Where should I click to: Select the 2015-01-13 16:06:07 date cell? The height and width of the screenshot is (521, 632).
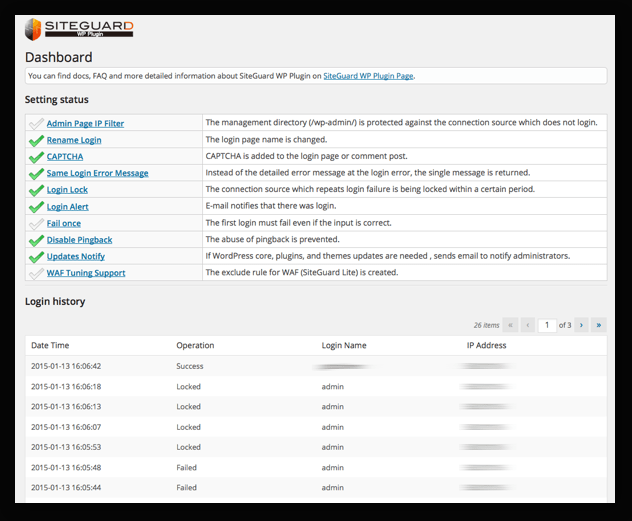coord(66,427)
